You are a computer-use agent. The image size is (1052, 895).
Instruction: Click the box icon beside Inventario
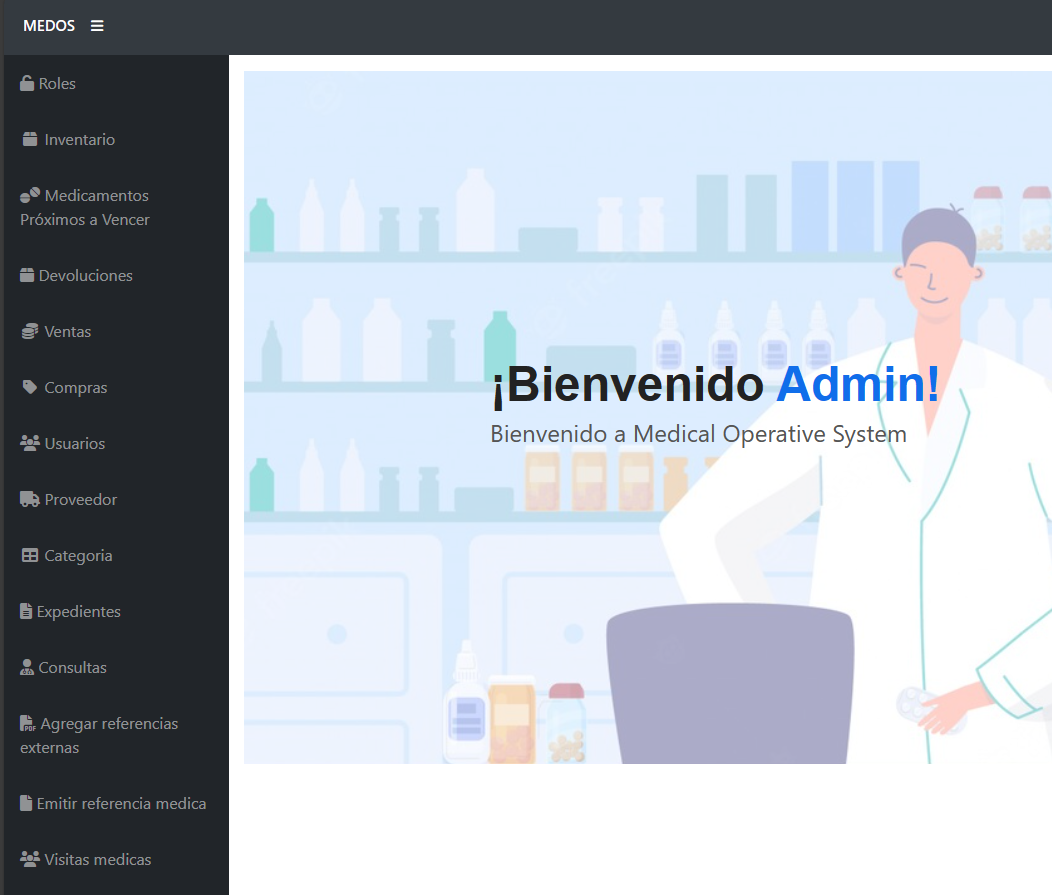pyautogui.click(x=30, y=140)
